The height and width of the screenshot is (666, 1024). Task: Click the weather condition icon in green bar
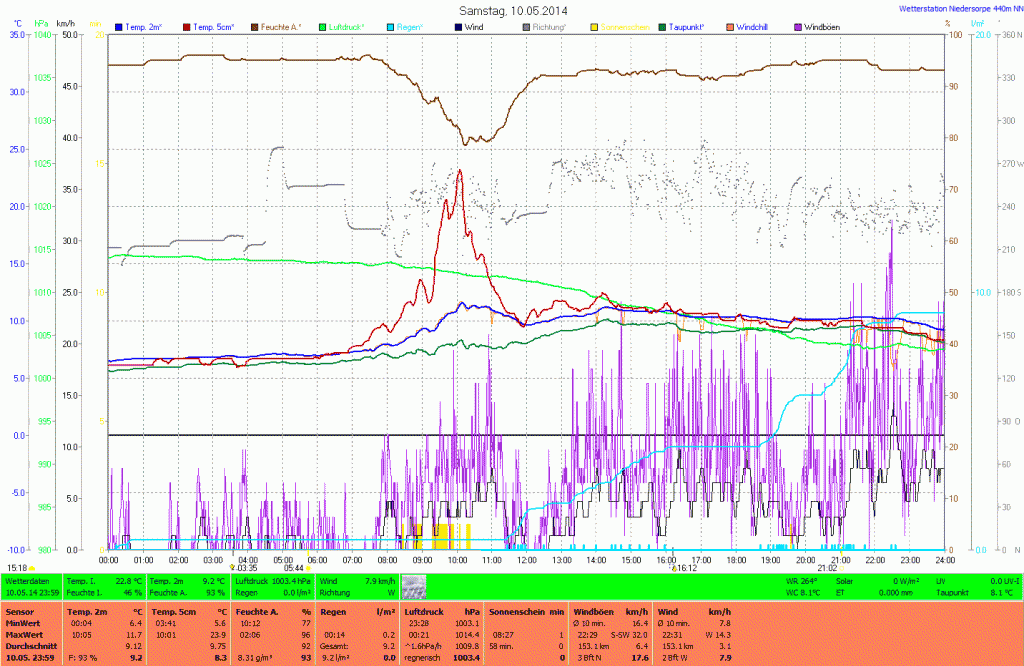pyautogui.click(x=414, y=586)
